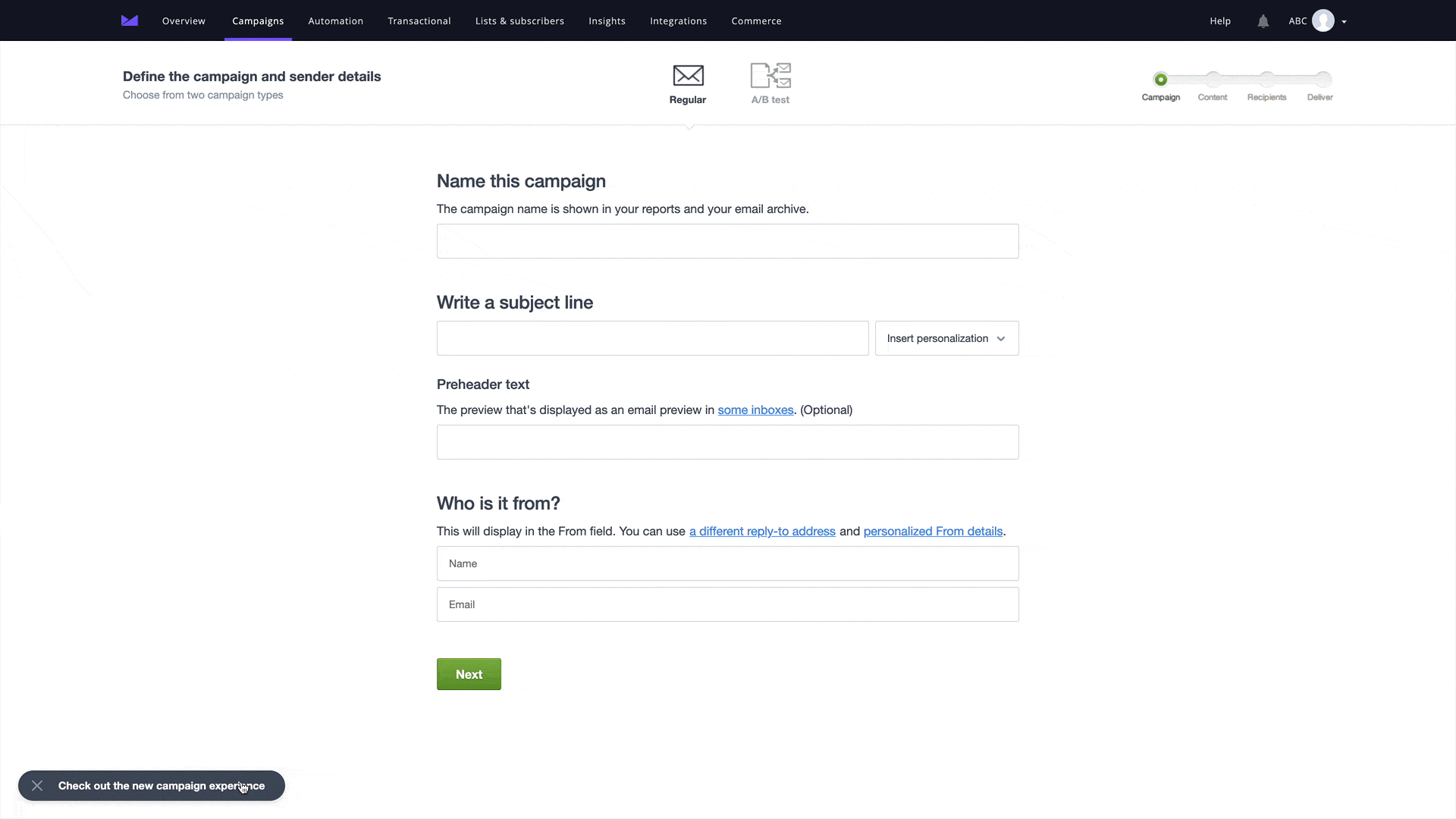
Task: Open the notifications bell
Action: click(1263, 21)
